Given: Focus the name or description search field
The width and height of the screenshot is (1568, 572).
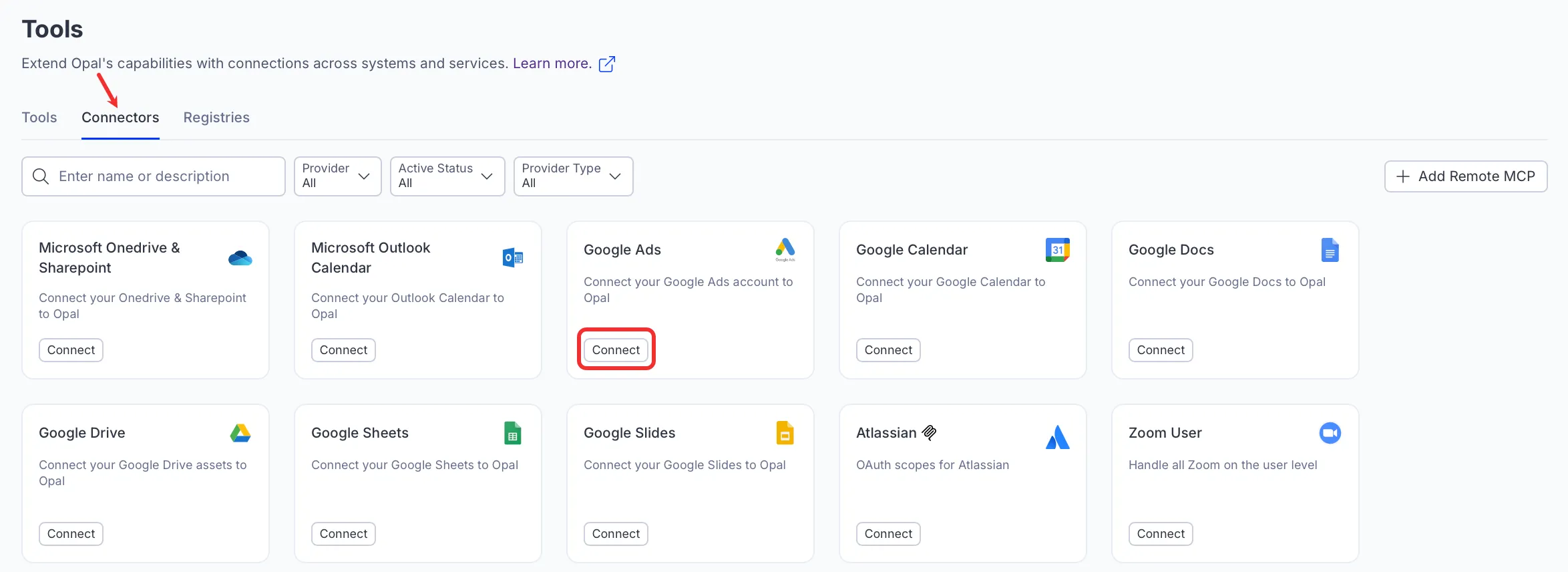Looking at the screenshot, I should click(x=154, y=176).
